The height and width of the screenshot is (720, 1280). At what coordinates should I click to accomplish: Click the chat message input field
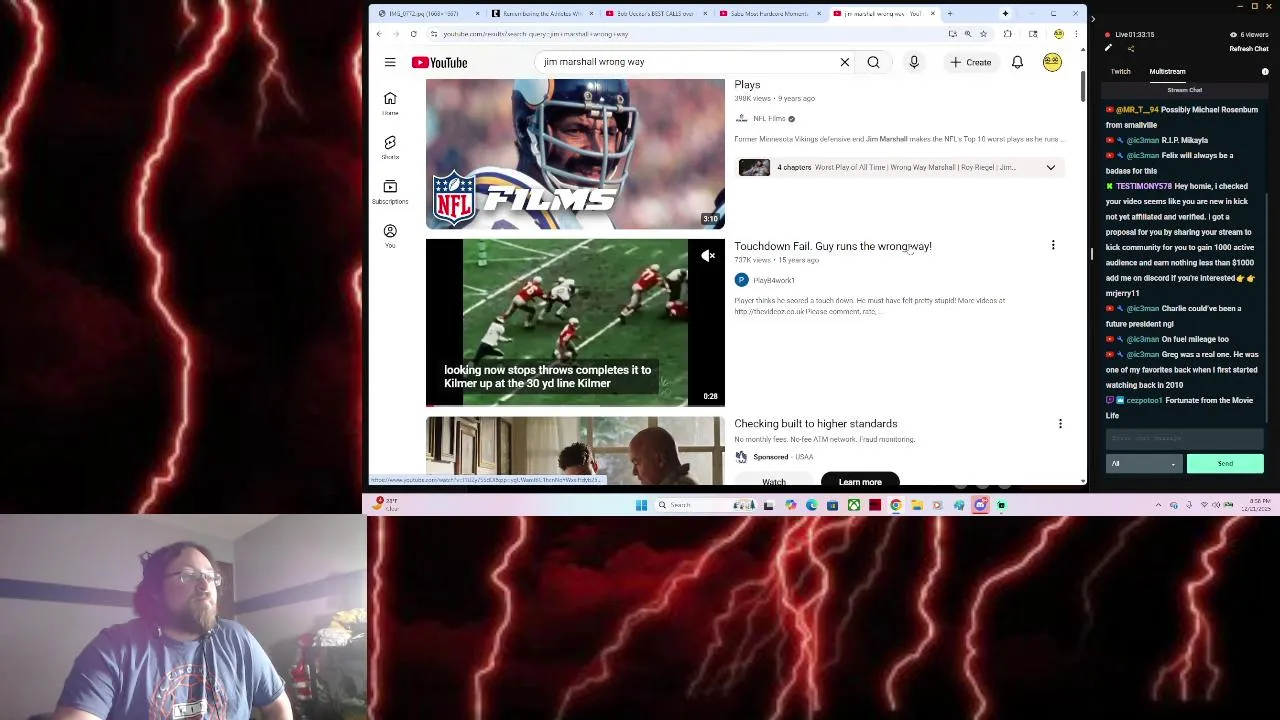click(x=1185, y=439)
